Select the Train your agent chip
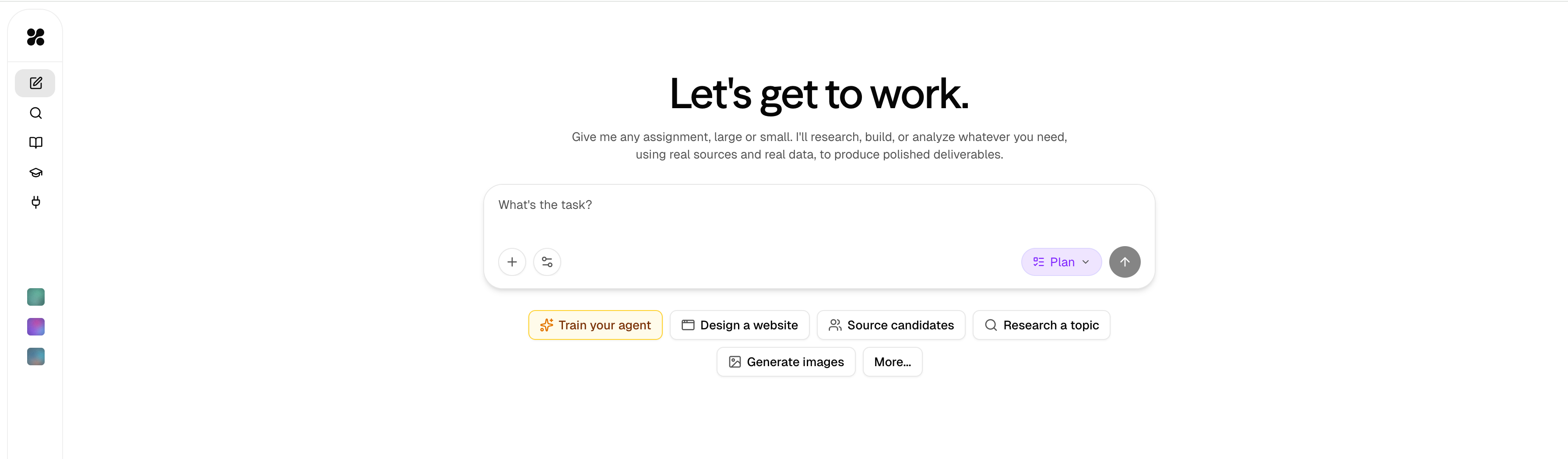The height and width of the screenshot is (459, 1568). pos(595,325)
